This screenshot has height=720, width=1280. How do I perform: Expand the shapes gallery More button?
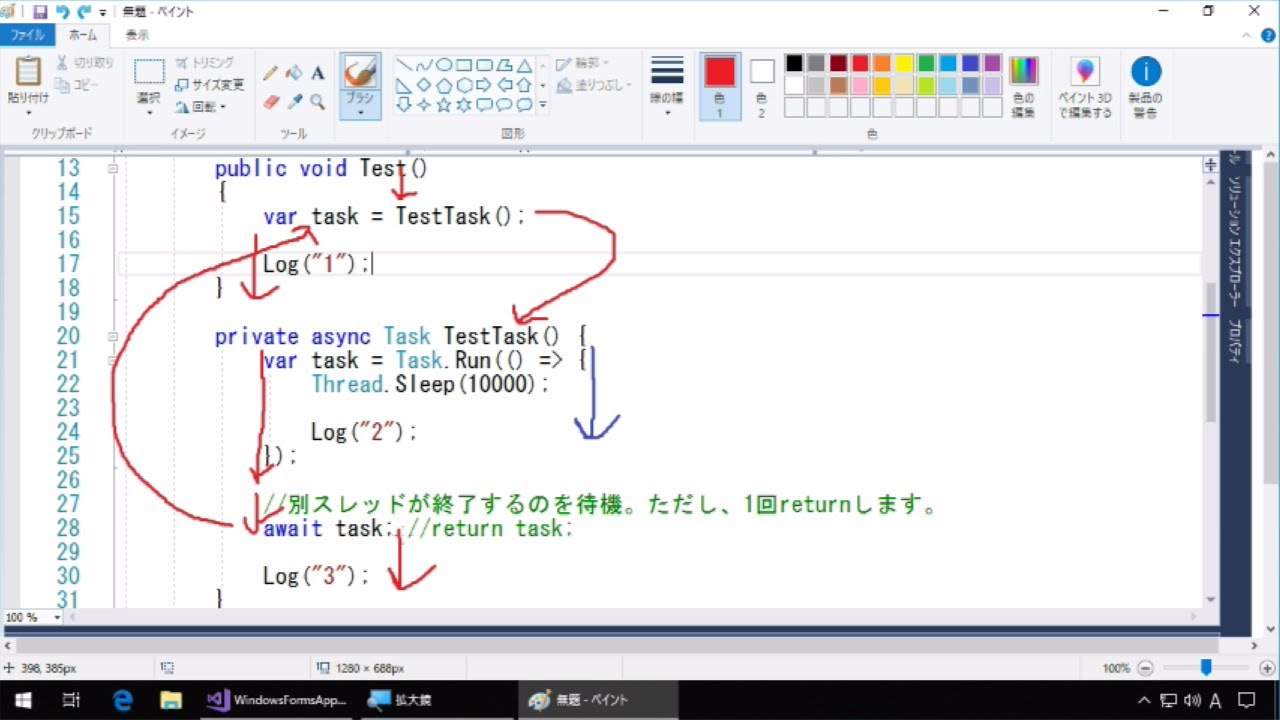point(543,104)
